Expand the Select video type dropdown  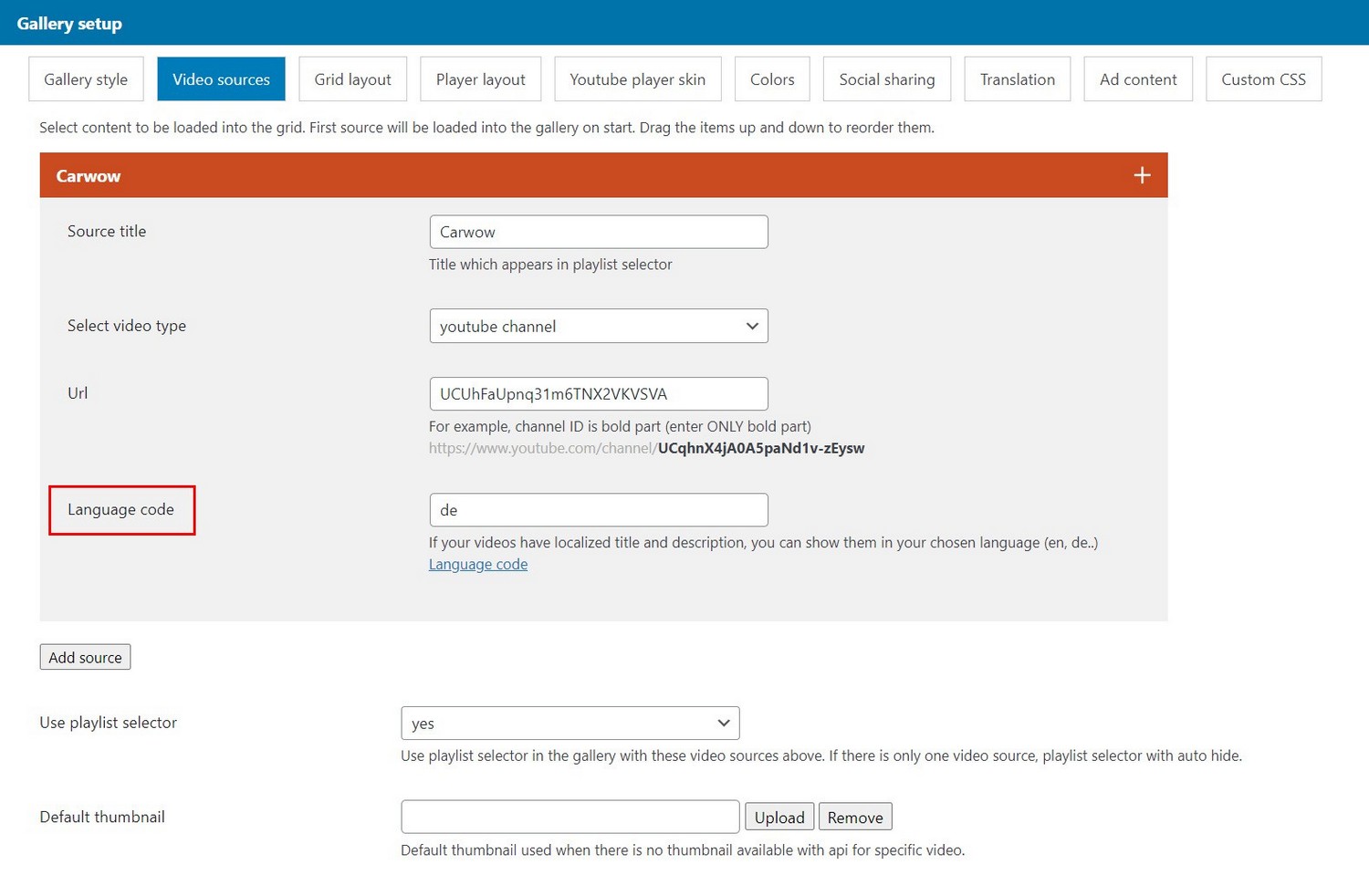[598, 327]
